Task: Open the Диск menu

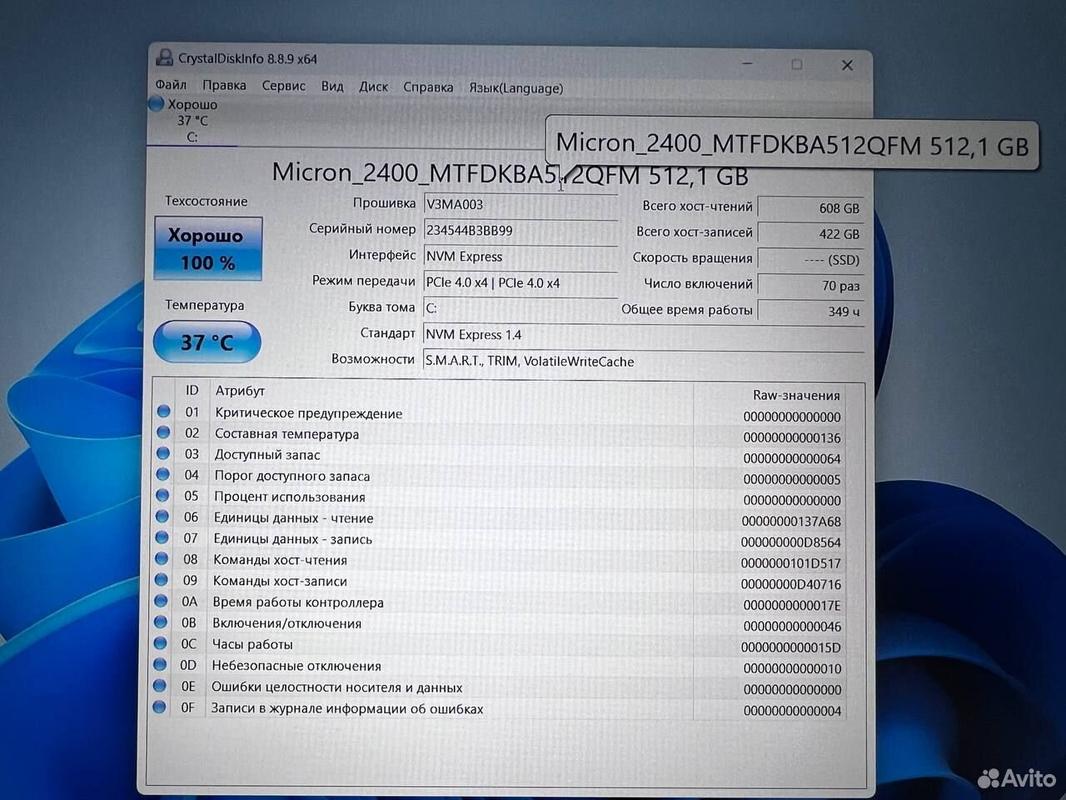Action: coord(373,87)
